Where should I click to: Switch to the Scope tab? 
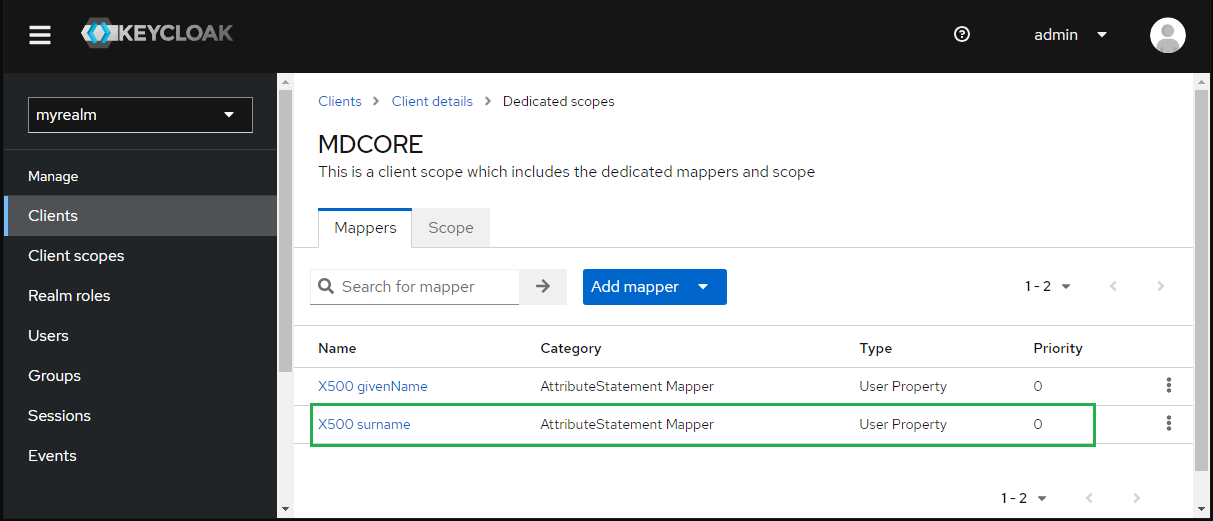(451, 228)
